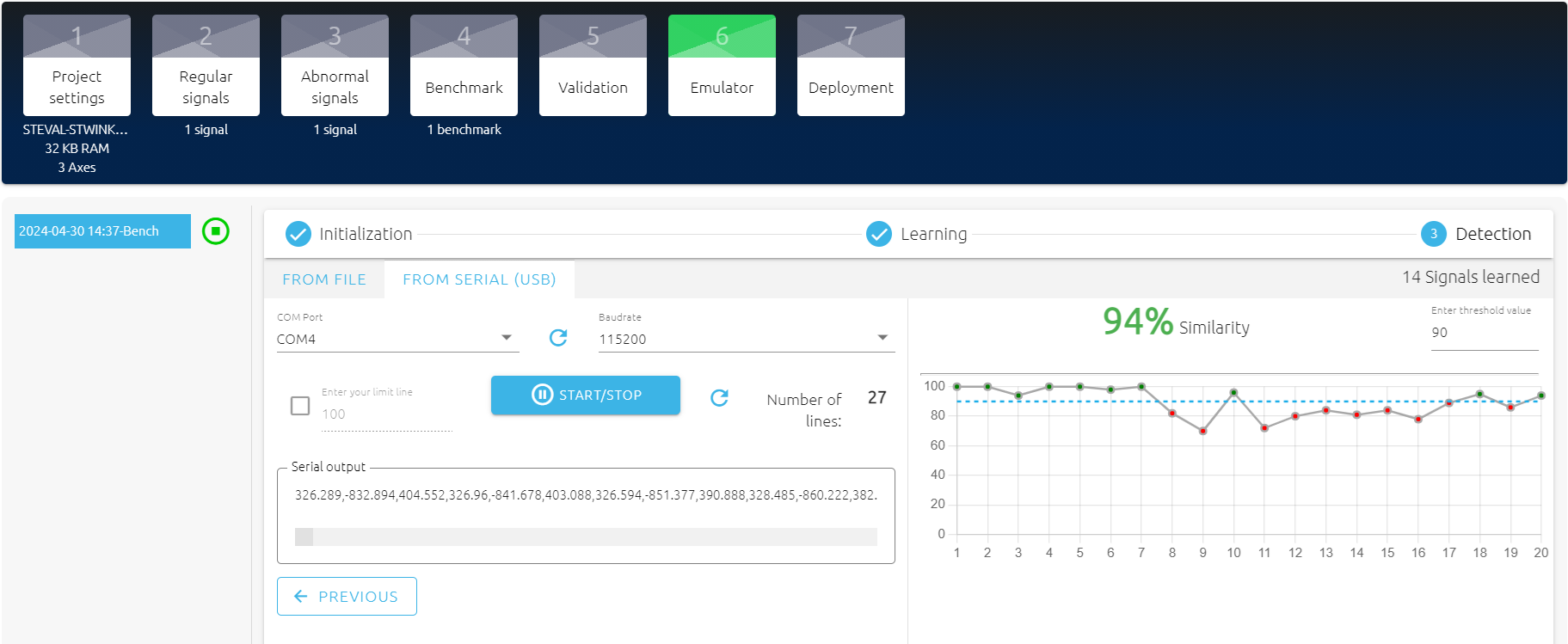The width and height of the screenshot is (1568, 644).
Task: Switch to the FROM FILE tab
Action: tap(324, 279)
